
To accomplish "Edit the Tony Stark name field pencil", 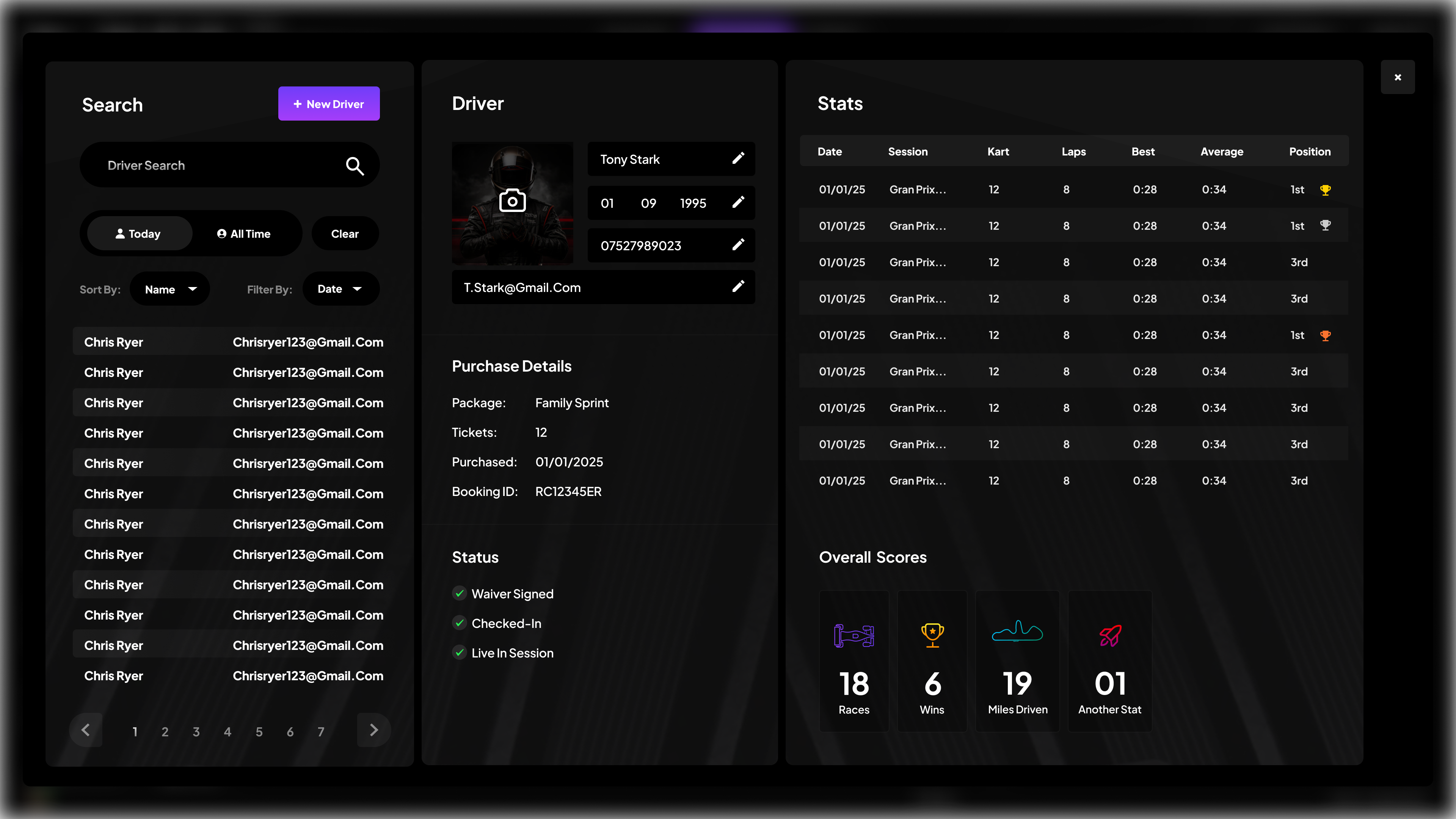I will coord(738,158).
